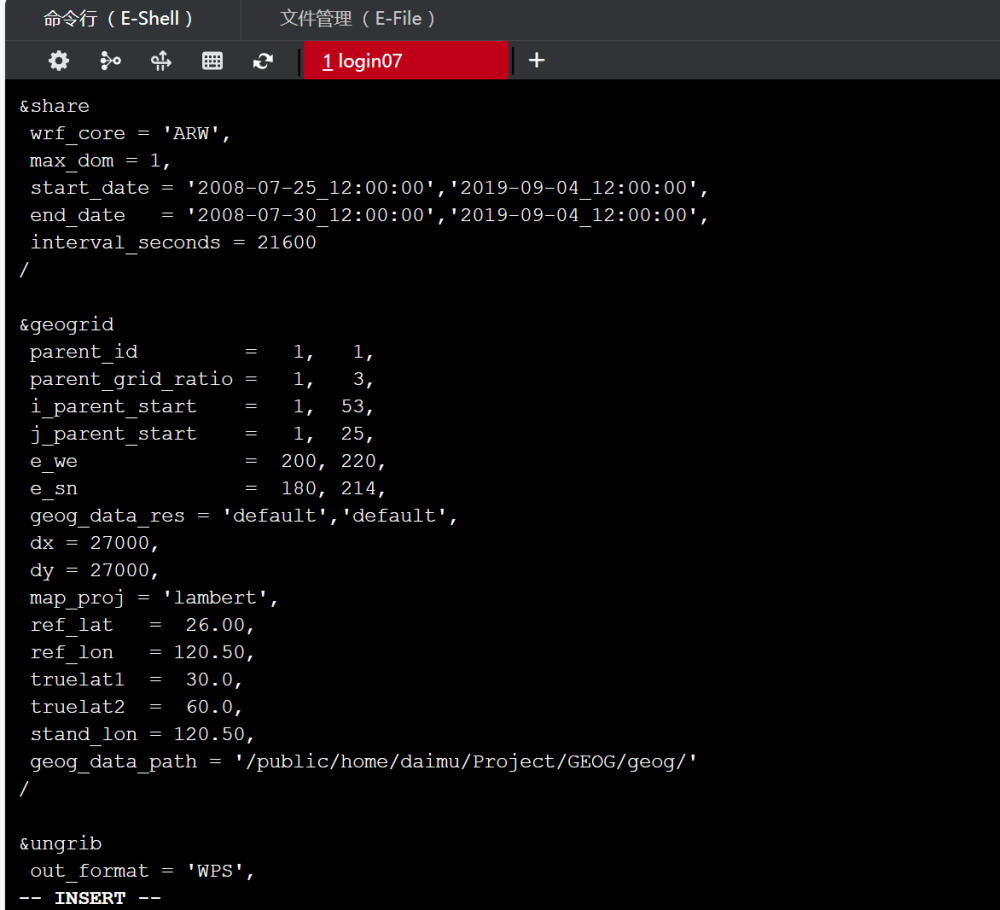Click the multi-direction arrows toolbar icon
This screenshot has width=1000, height=910.
pos(161,61)
